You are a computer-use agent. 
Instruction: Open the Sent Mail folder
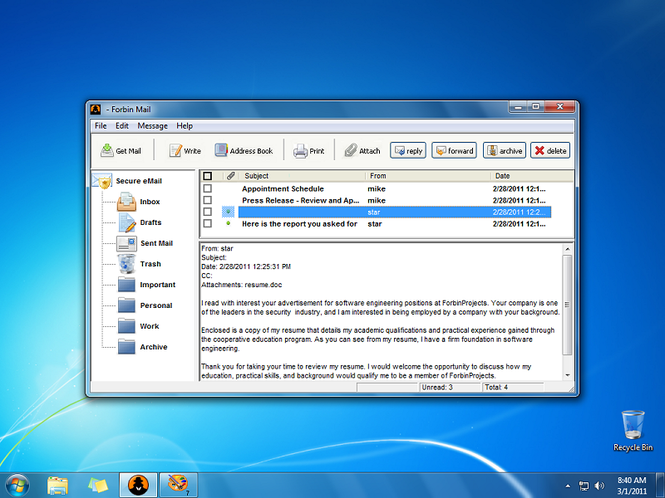tap(145, 243)
